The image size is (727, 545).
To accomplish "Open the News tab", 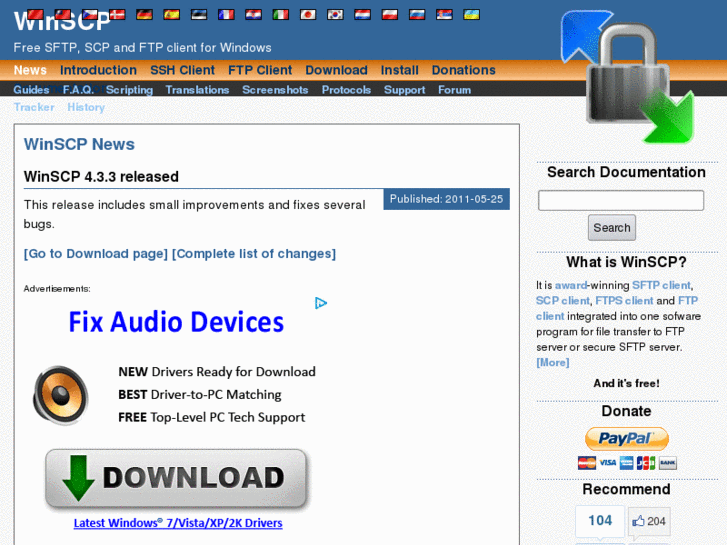I will pos(30,70).
